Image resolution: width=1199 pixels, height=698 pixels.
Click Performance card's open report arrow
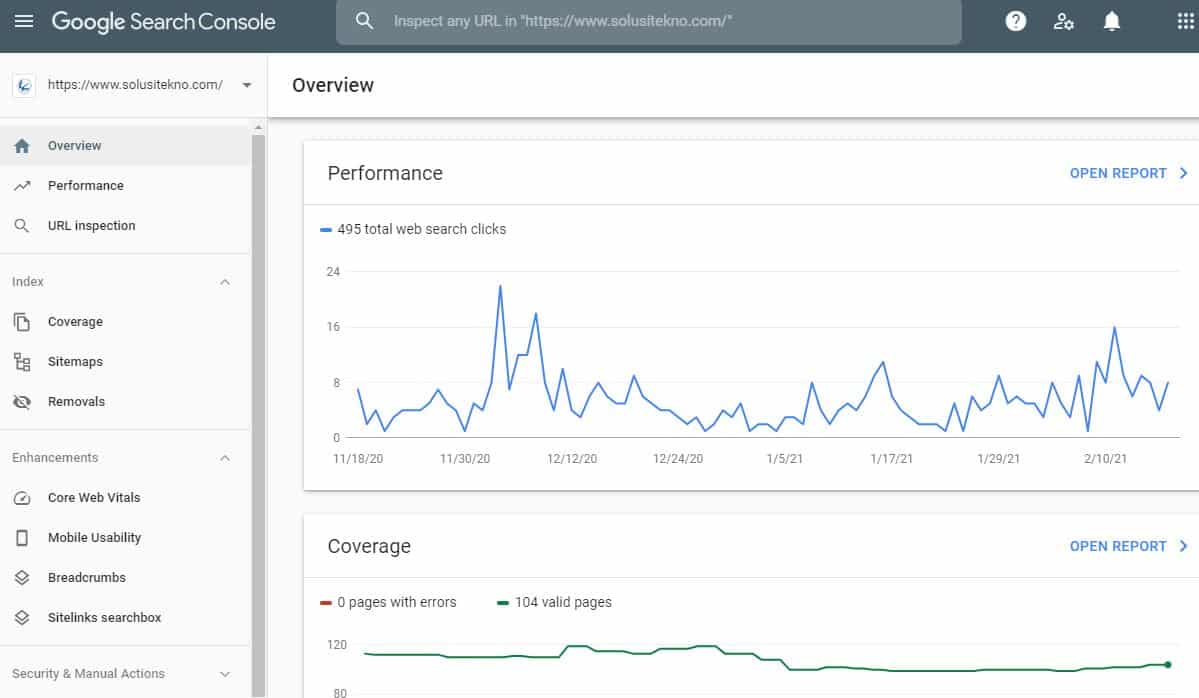pos(1183,174)
